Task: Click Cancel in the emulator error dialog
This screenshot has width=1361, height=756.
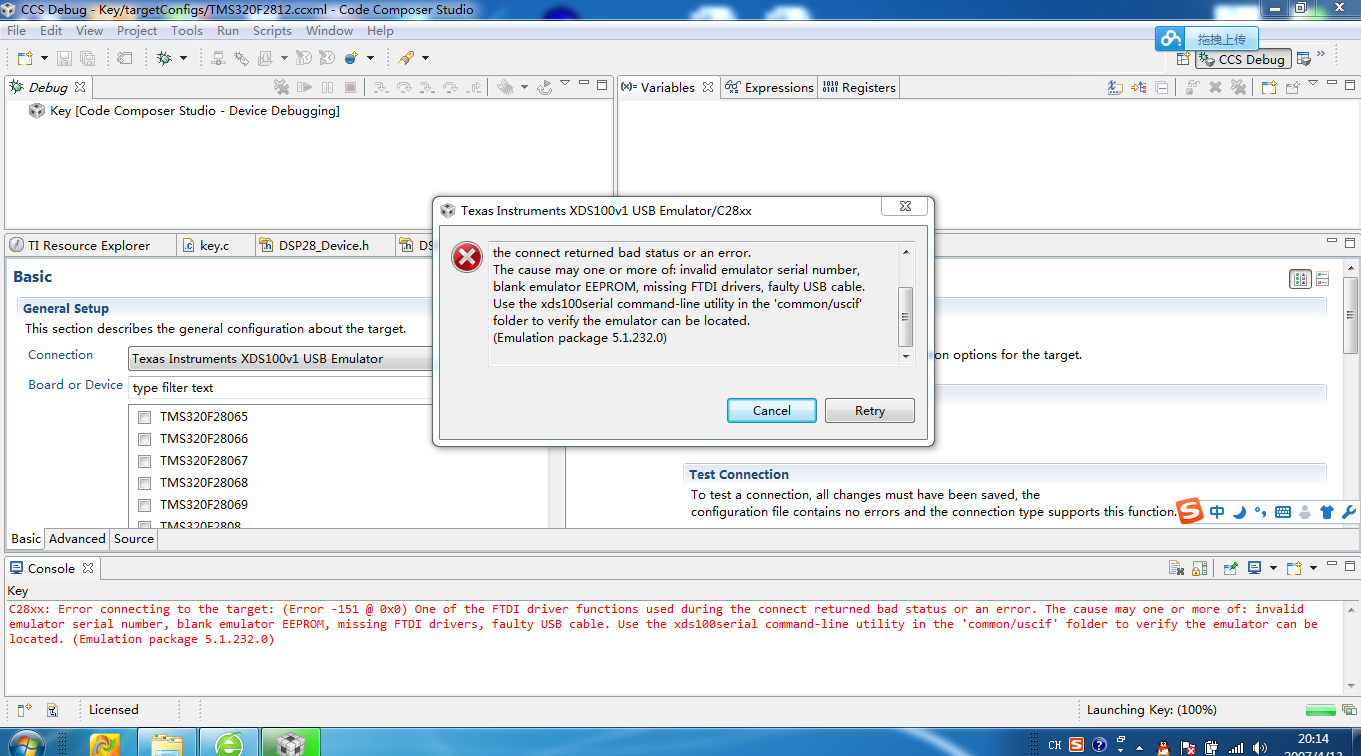Action: 772,411
